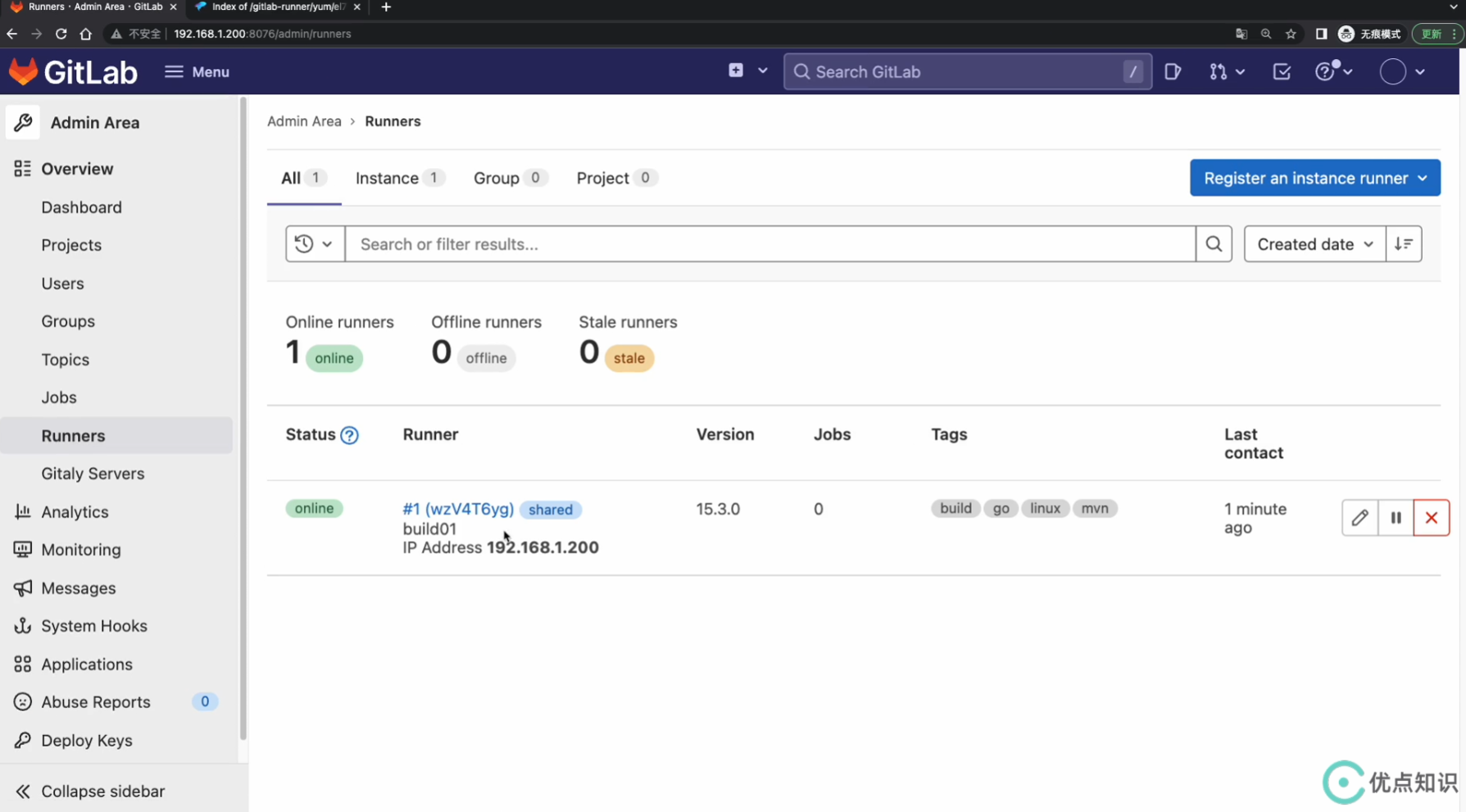Click the GitLab logo
Image resolution: width=1466 pixels, height=812 pixels.
click(73, 72)
